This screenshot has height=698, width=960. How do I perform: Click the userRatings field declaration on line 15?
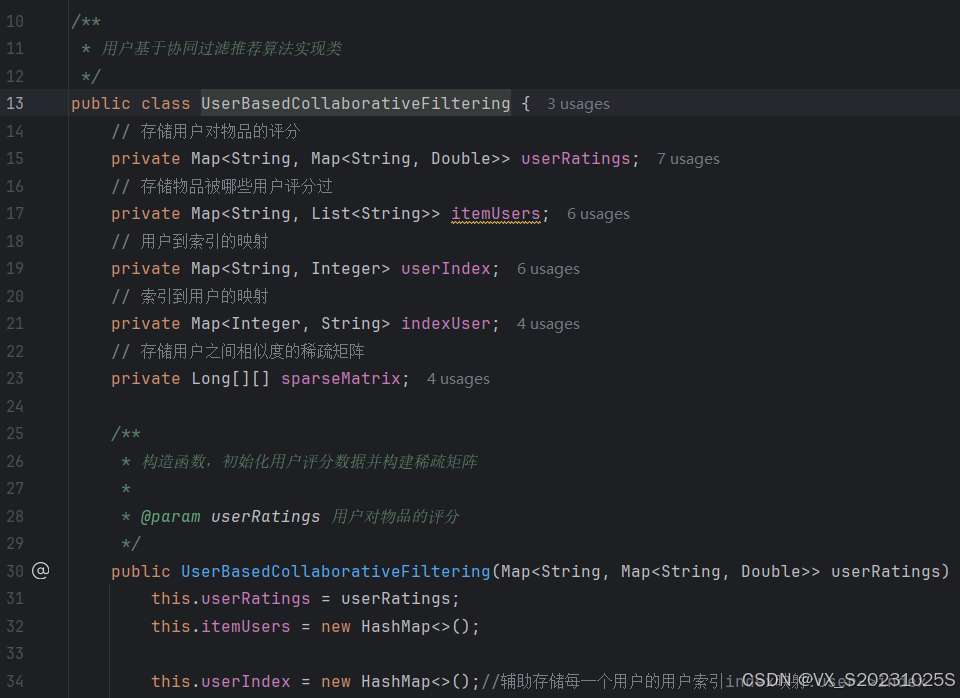tap(575, 159)
